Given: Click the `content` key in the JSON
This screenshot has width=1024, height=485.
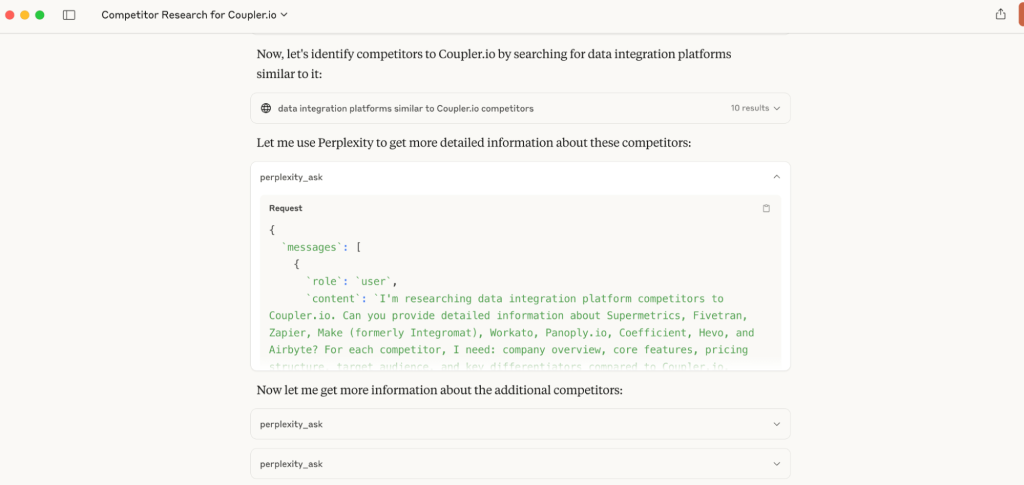Looking at the screenshot, I should tap(334, 298).
